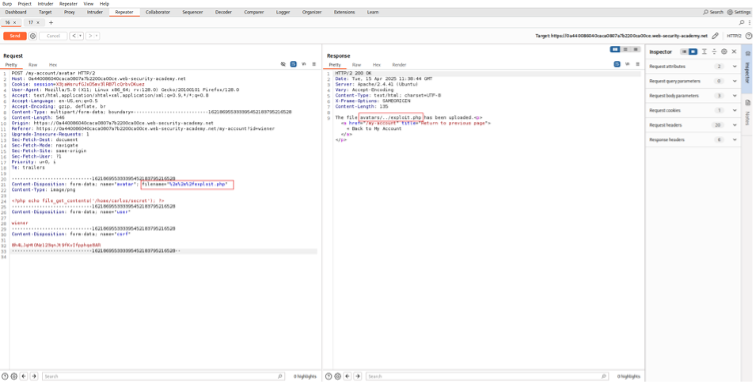Open response Hex view tab
The height and width of the screenshot is (383, 755).
pos(377,65)
